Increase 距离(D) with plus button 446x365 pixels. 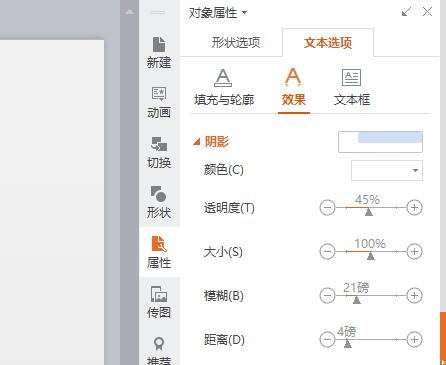(x=414, y=339)
